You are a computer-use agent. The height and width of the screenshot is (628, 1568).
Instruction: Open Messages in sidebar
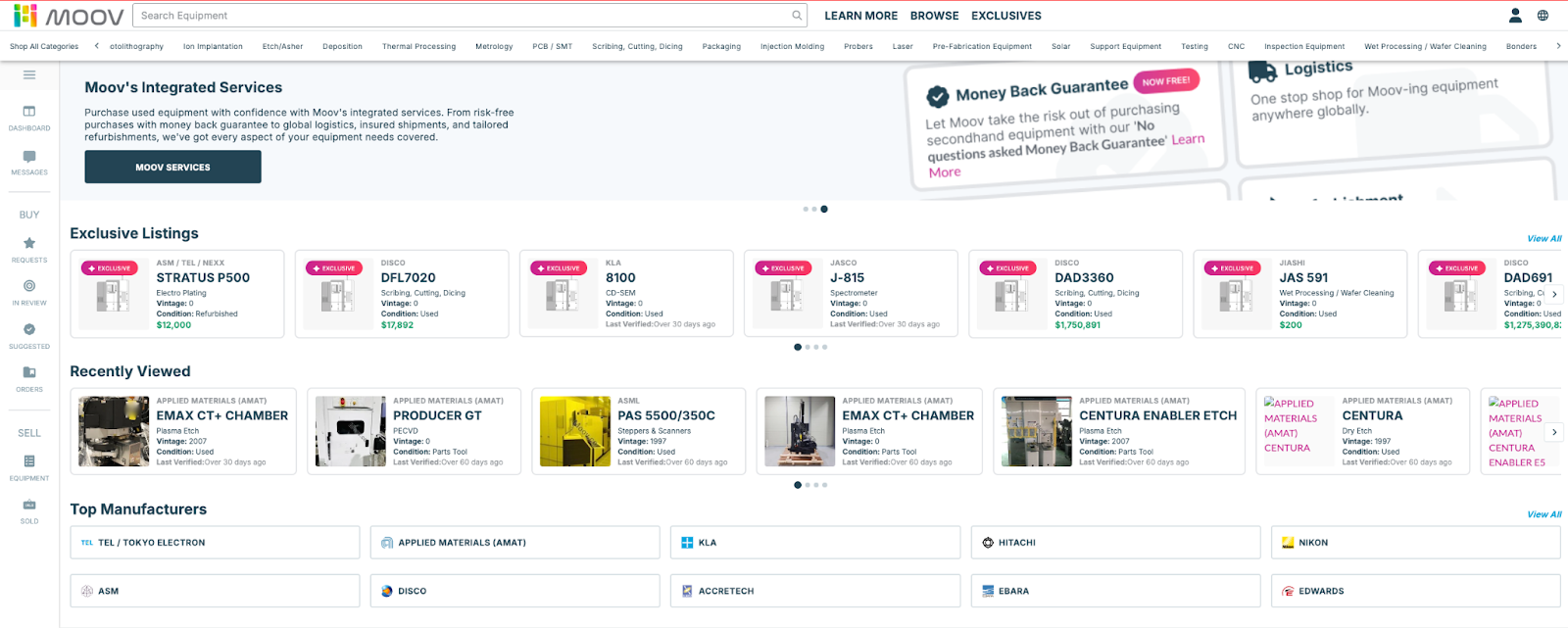click(x=29, y=162)
